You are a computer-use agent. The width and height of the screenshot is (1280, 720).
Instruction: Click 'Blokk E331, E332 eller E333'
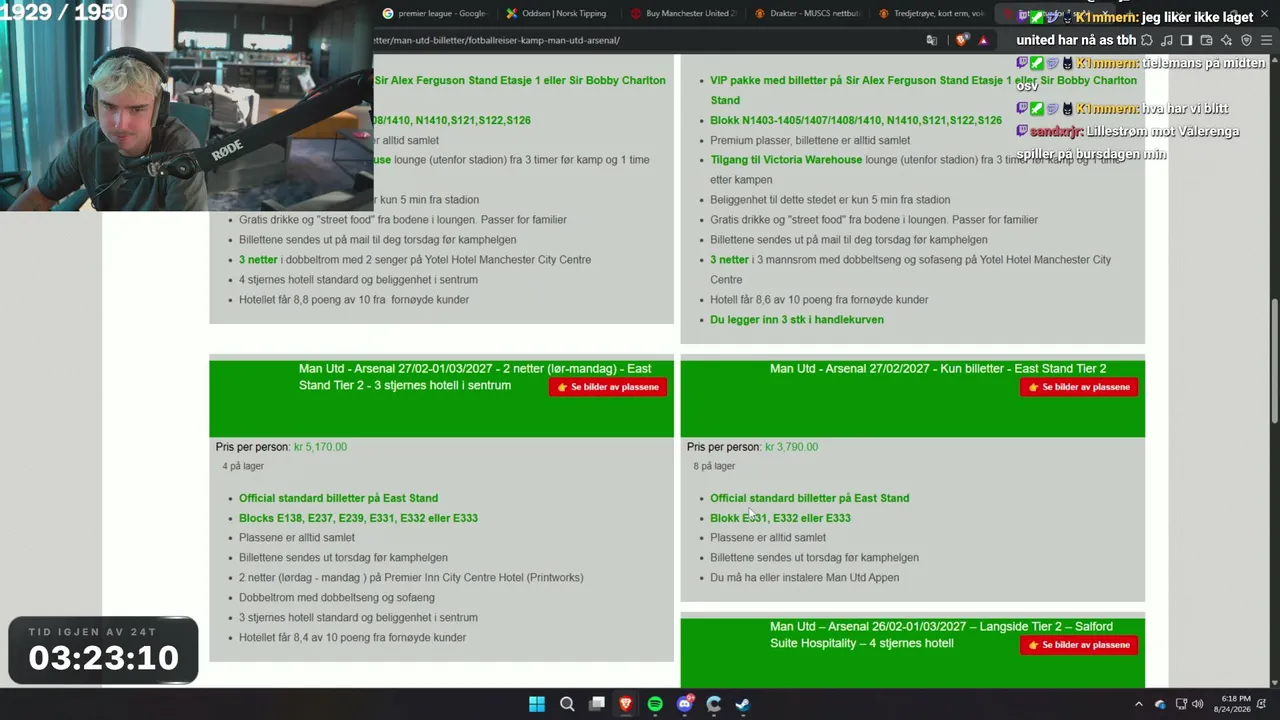(780, 518)
